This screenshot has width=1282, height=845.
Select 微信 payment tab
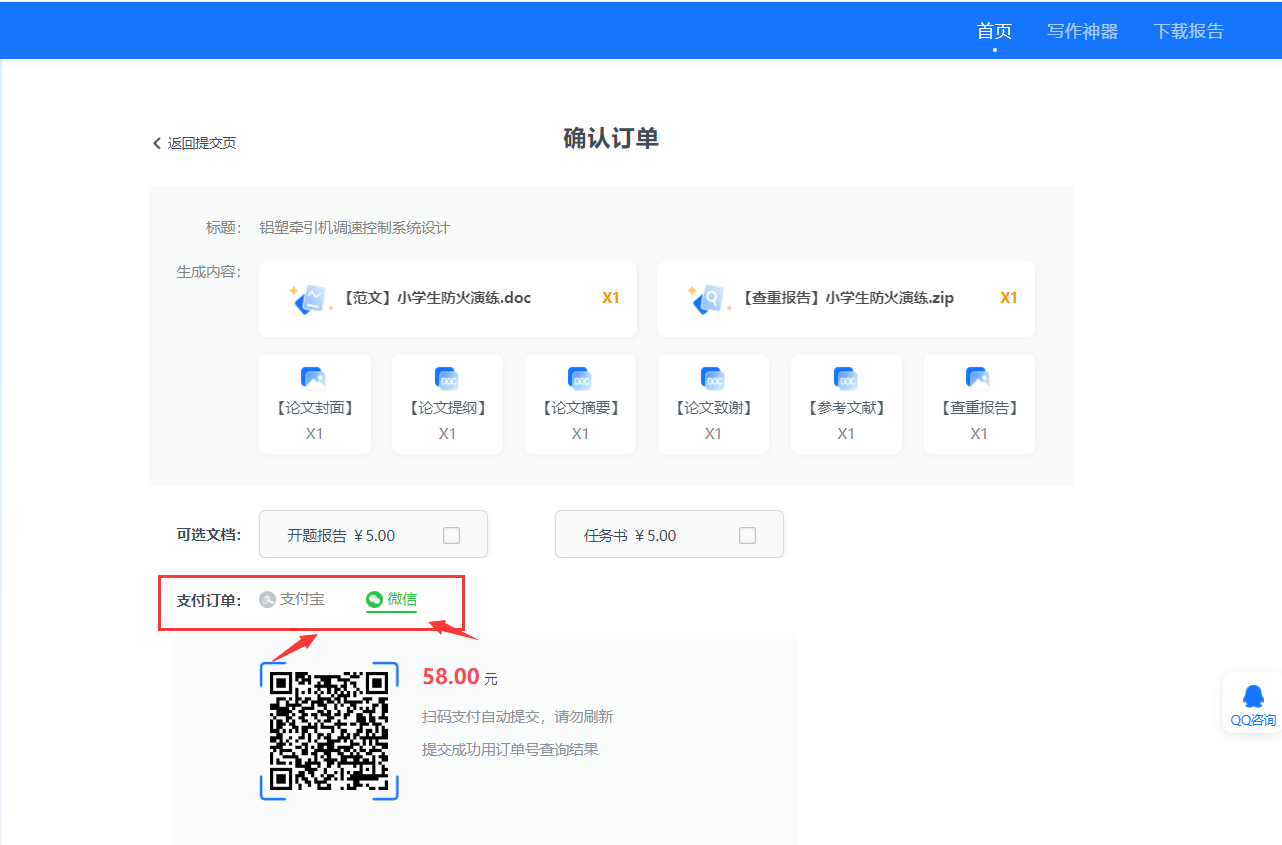(391, 600)
